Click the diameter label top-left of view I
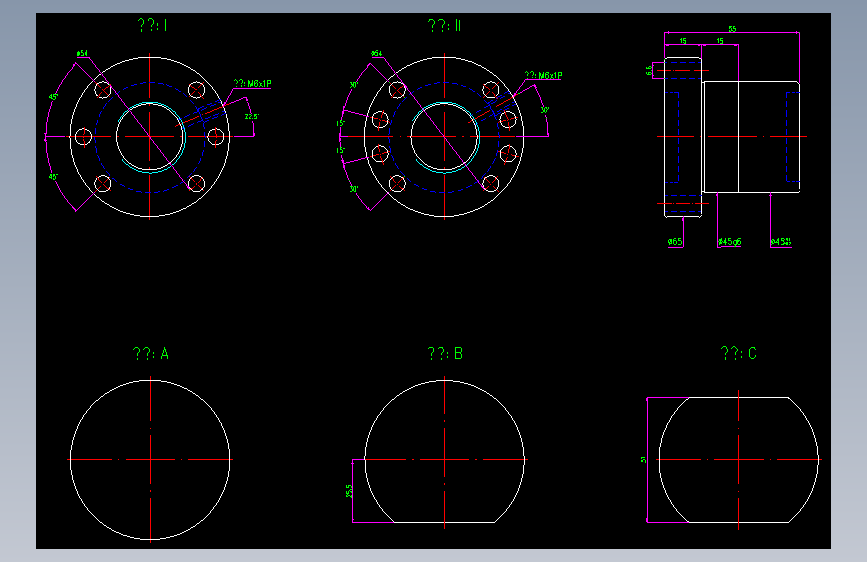The width and height of the screenshot is (867, 562). point(82,54)
